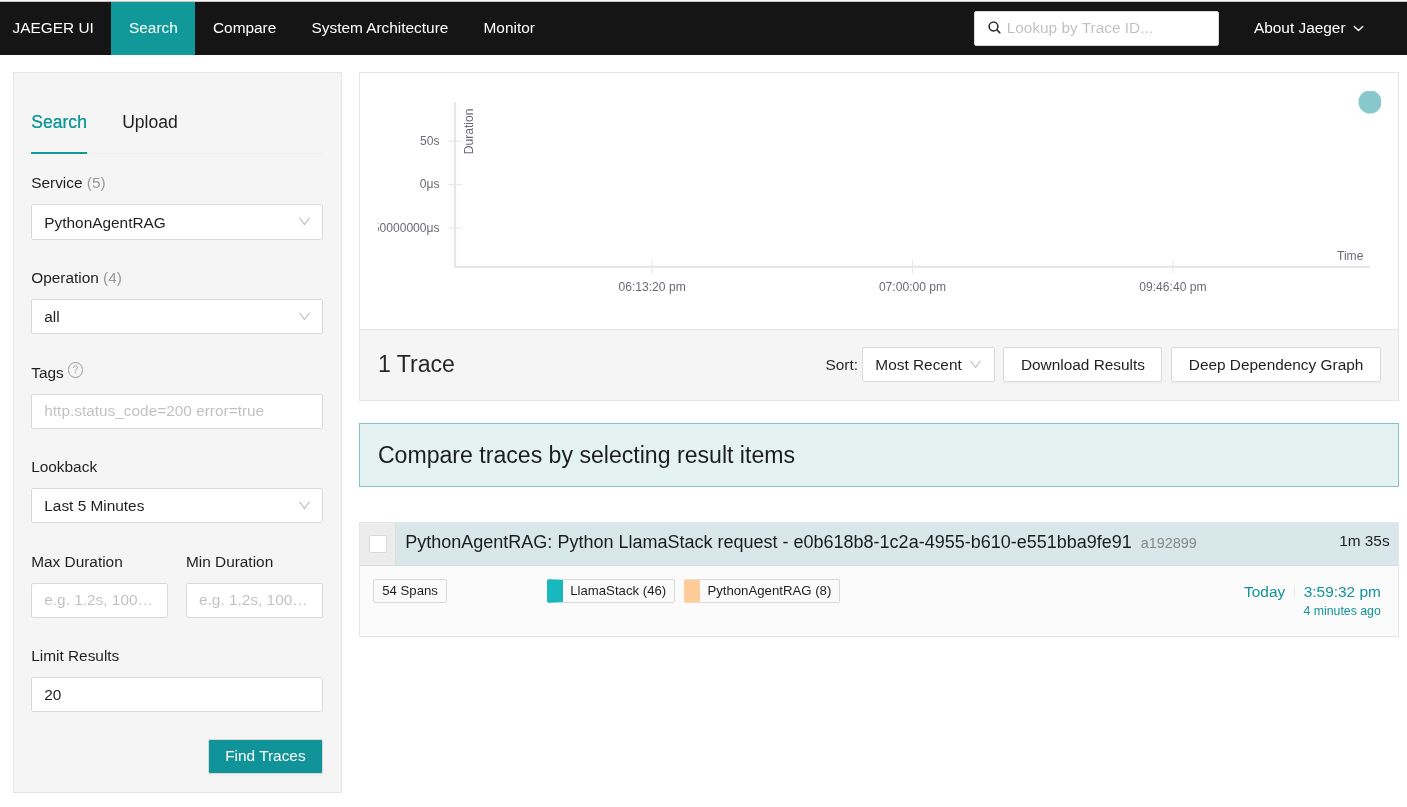Click Download Results button
The width and height of the screenshot is (1407, 807).
tap(1082, 365)
